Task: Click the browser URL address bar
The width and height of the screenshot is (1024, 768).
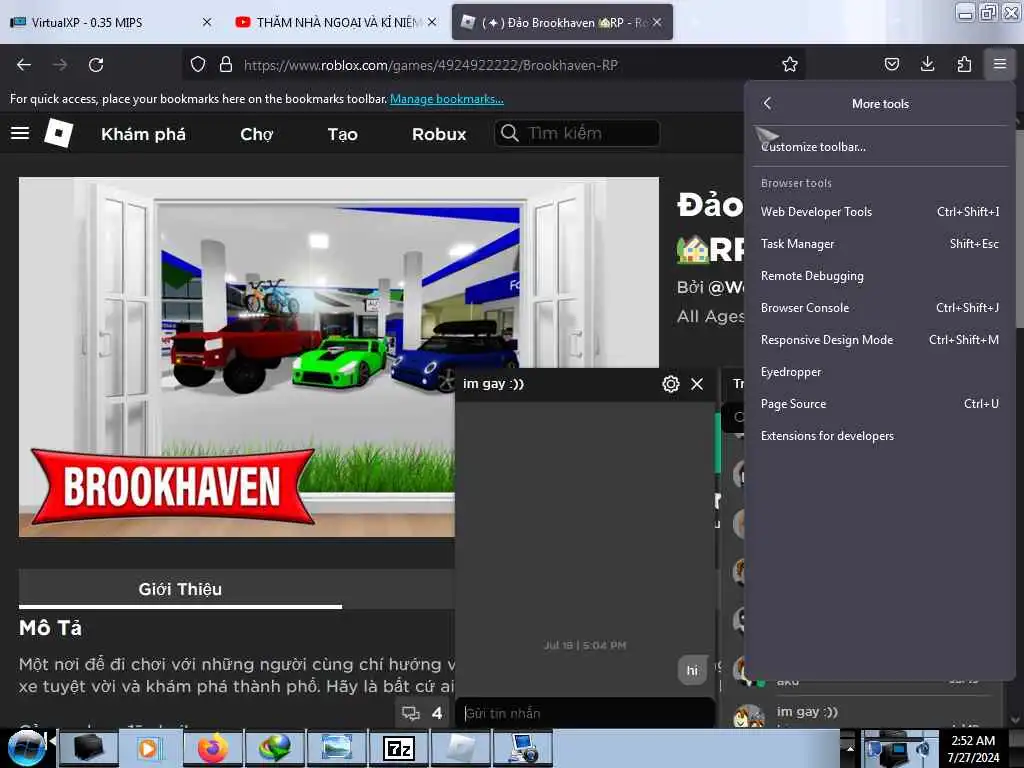Action: click(x=496, y=65)
